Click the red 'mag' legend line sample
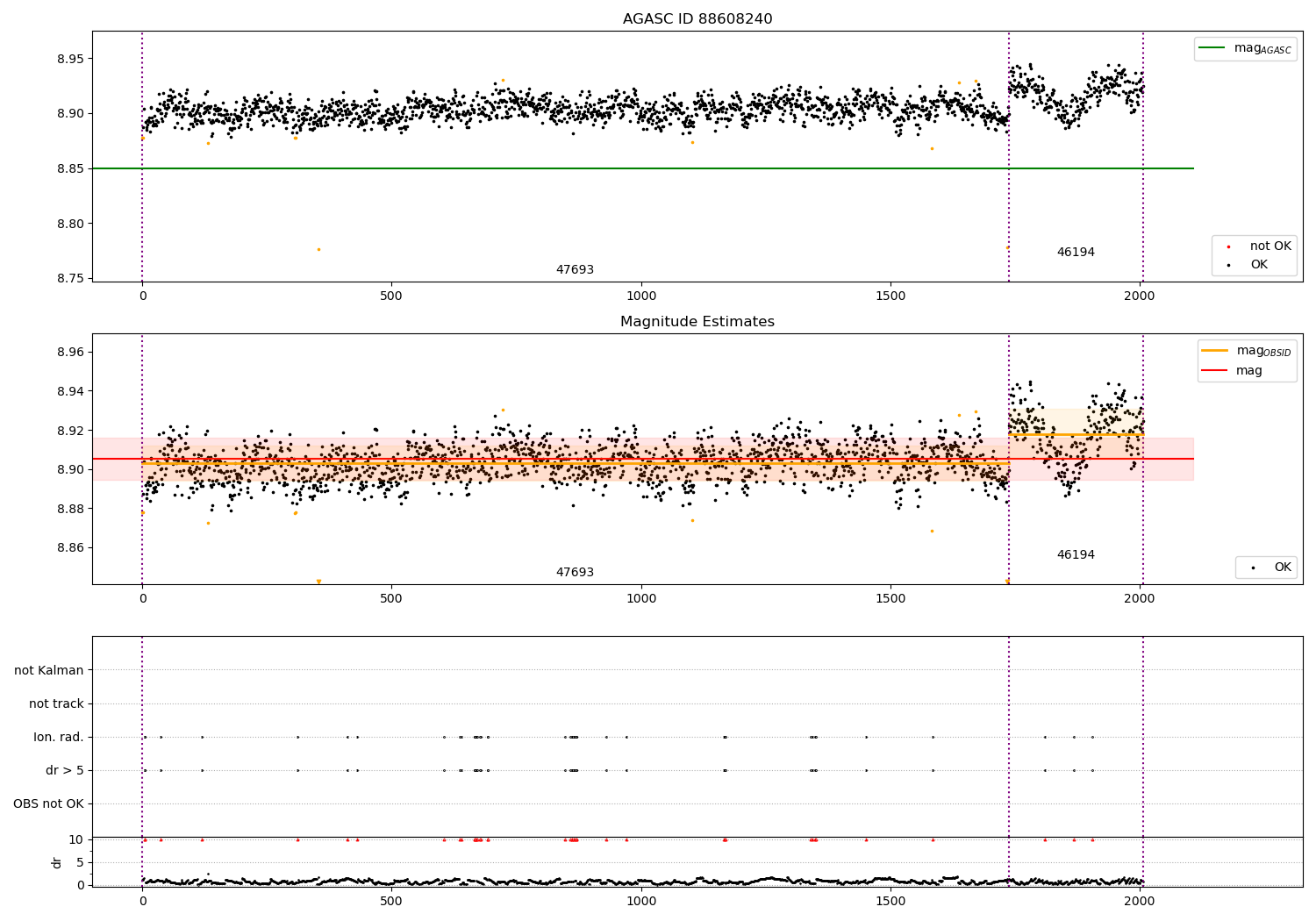Viewport: 1316px width, 921px height. [x=1216, y=371]
